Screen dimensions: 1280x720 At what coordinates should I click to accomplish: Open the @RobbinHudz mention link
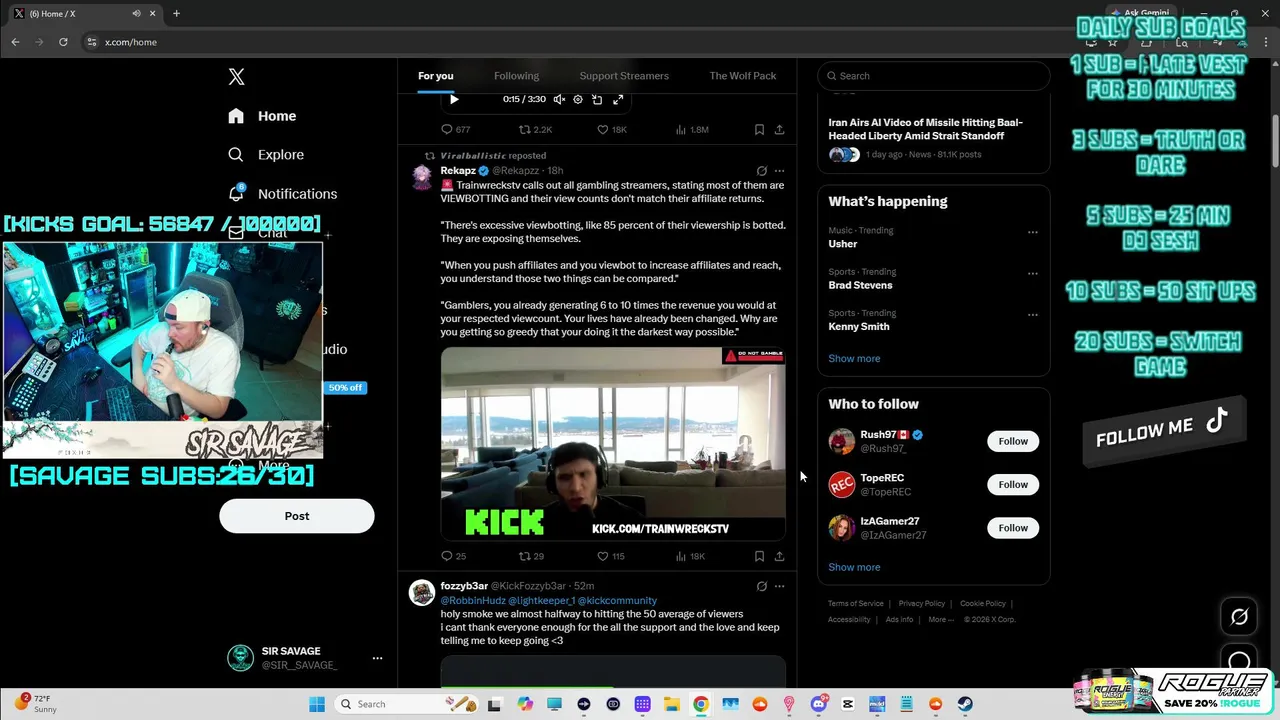[473, 600]
